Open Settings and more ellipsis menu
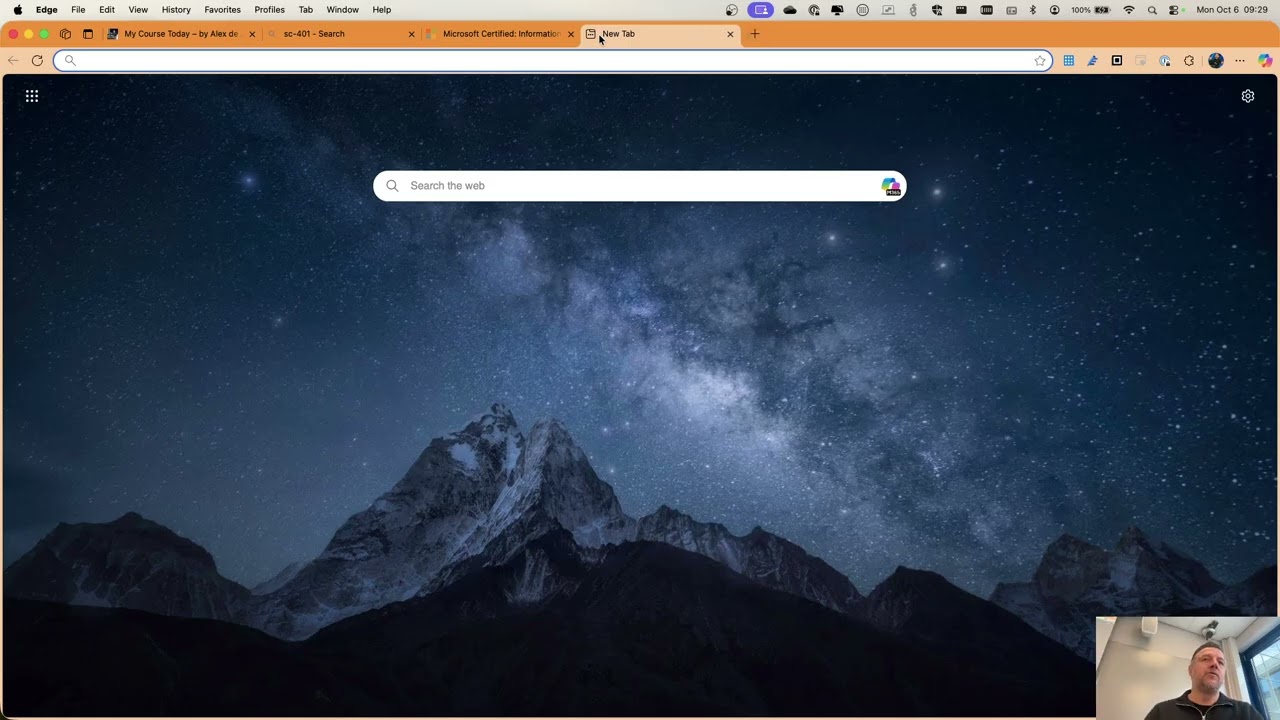The height and width of the screenshot is (720, 1280). point(1240,61)
